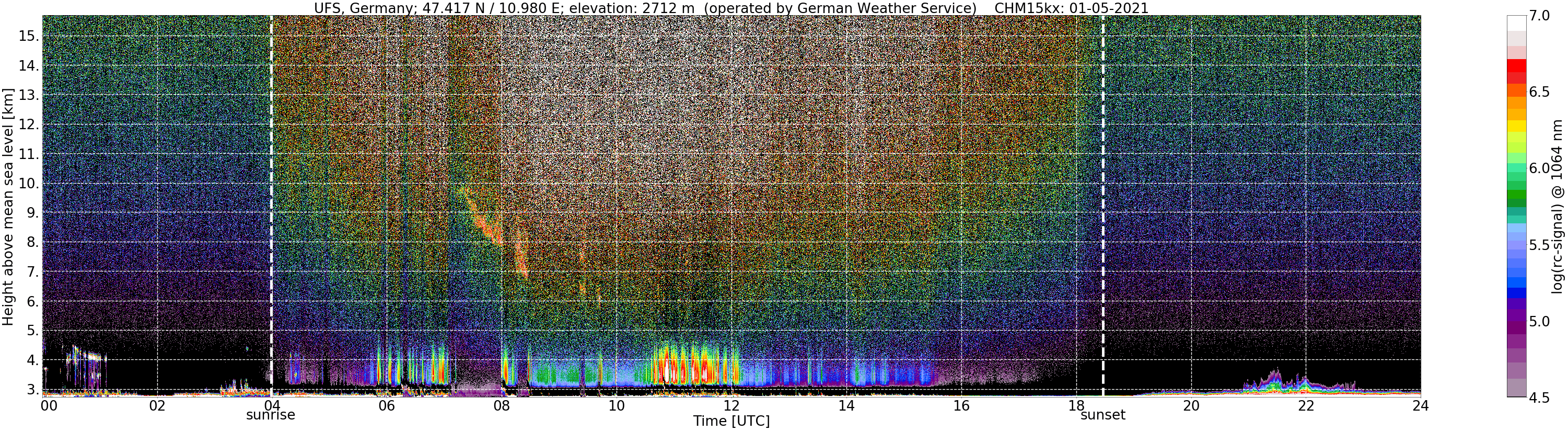Click the white top segment of the colorbar
The width and height of the screenshot is (1568, 431).
point(1517,23)
